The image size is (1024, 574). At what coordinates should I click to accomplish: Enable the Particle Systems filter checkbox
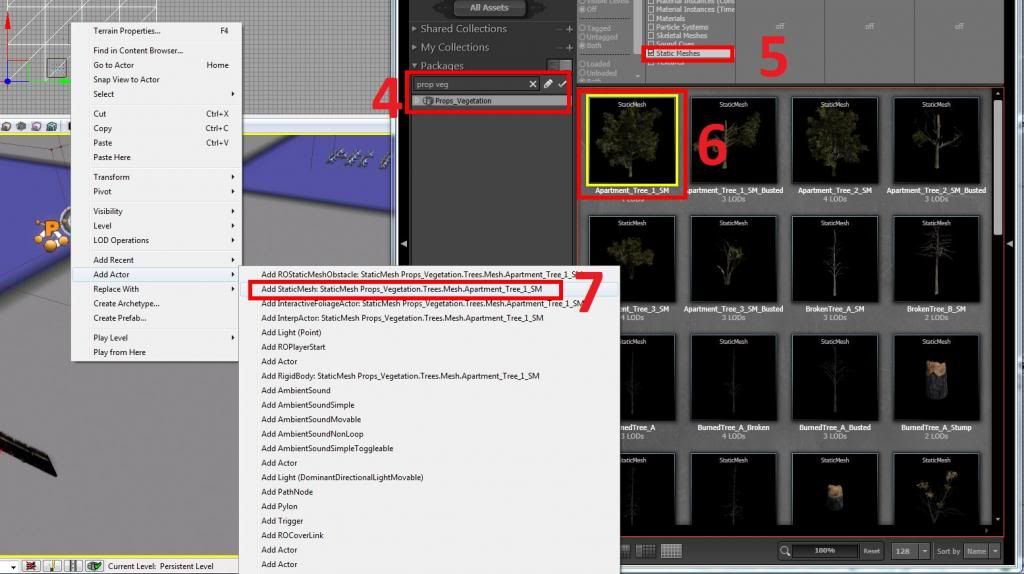652,26
